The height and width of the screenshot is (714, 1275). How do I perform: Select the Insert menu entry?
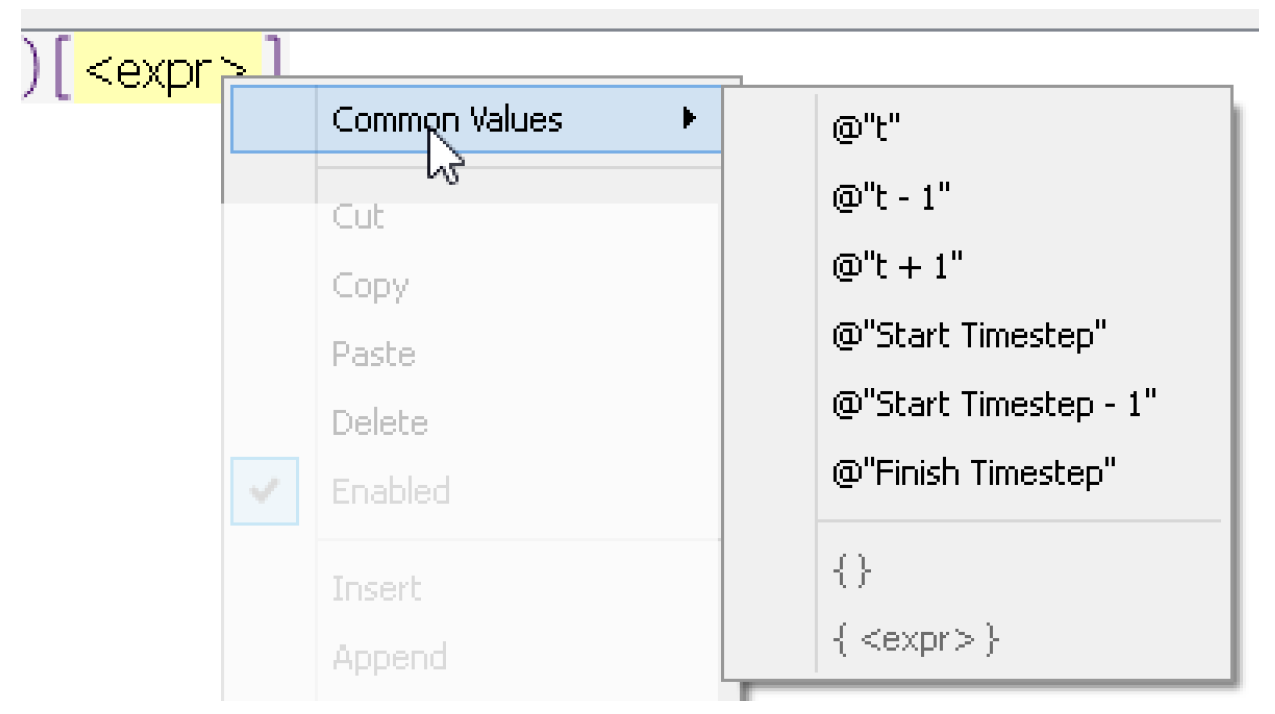pyautogui.click(x=375, y=589)
